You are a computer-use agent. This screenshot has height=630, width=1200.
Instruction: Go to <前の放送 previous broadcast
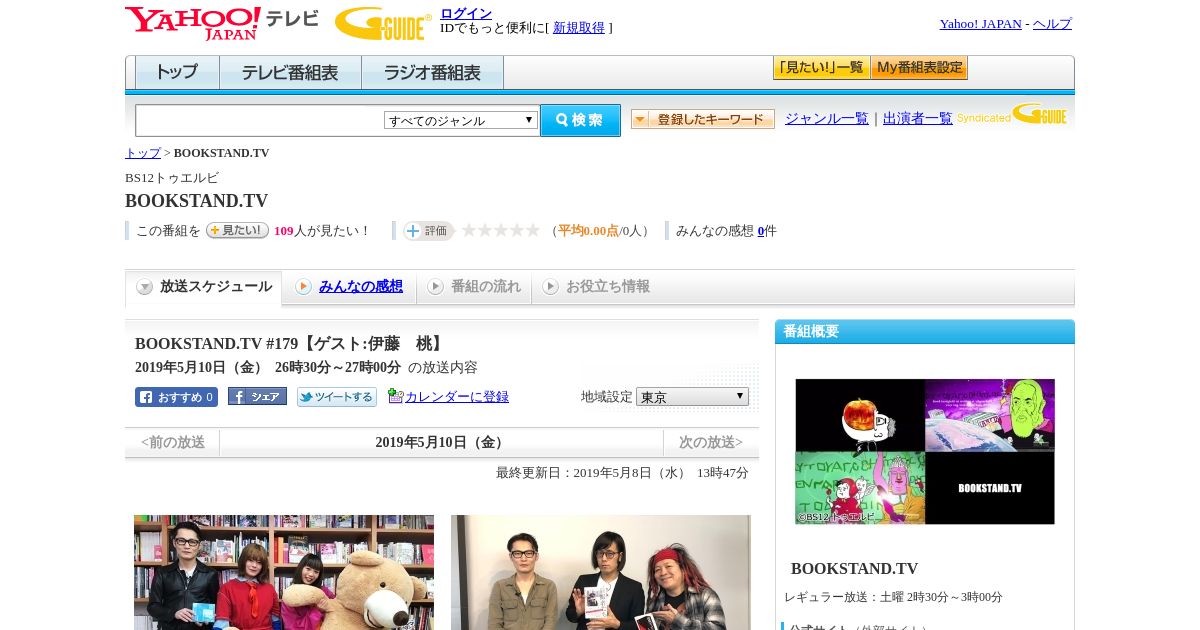tap(173, 442)
